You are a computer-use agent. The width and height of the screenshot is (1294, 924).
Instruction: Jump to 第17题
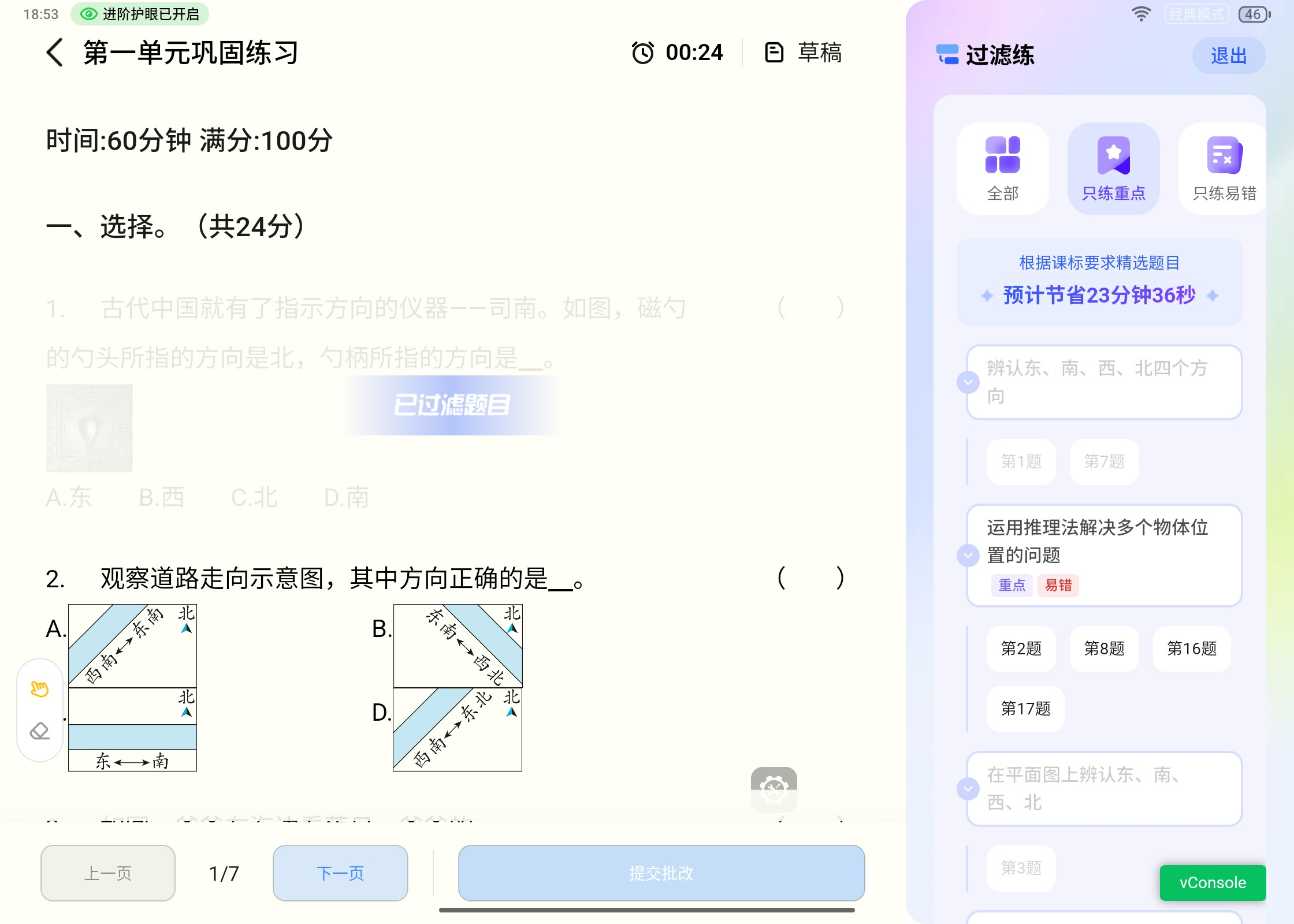tap(1025, 709)
